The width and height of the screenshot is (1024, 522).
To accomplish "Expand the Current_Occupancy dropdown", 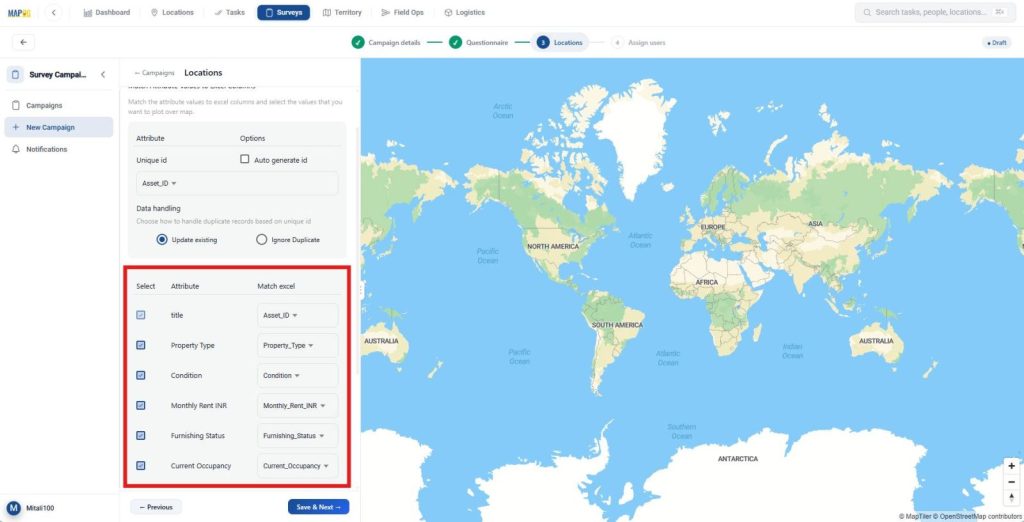I will 298,465.
